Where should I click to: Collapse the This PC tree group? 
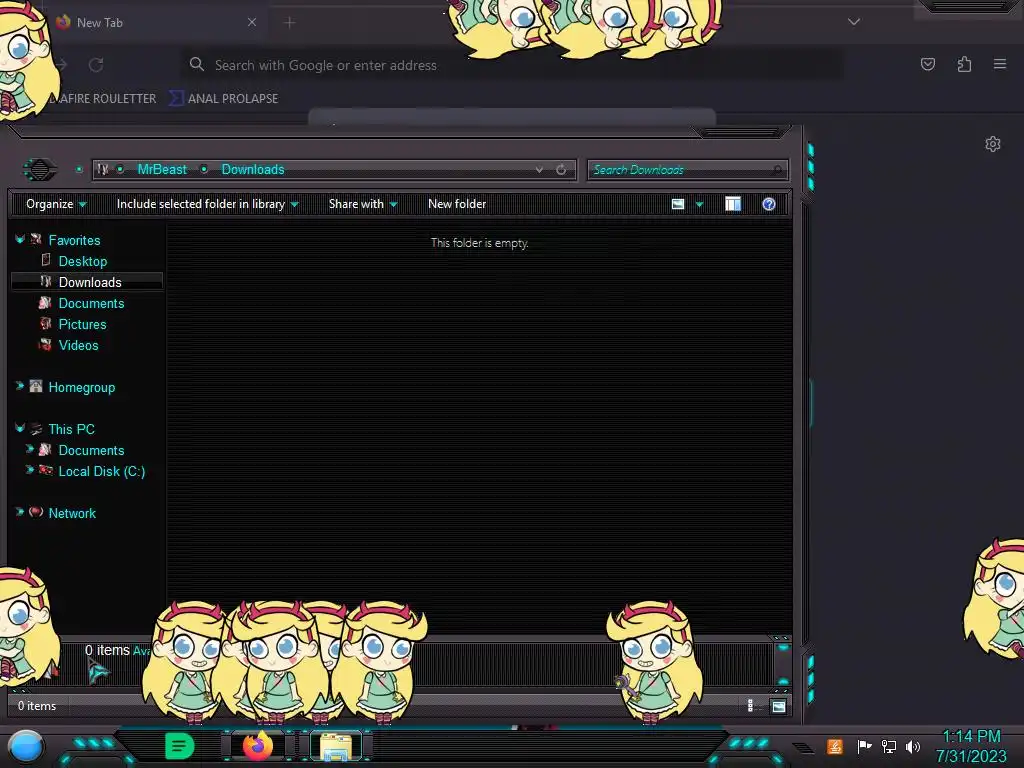20,428
